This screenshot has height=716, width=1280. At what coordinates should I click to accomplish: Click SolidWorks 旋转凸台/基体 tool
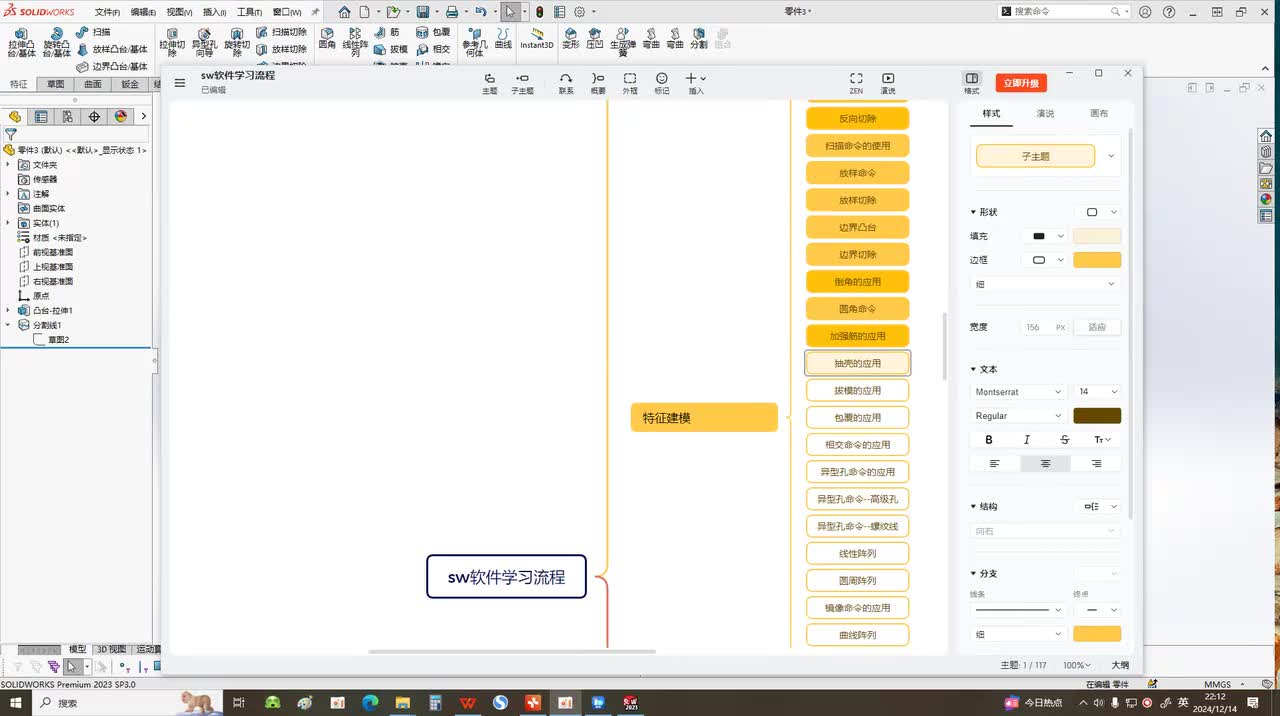pos(57,43)
